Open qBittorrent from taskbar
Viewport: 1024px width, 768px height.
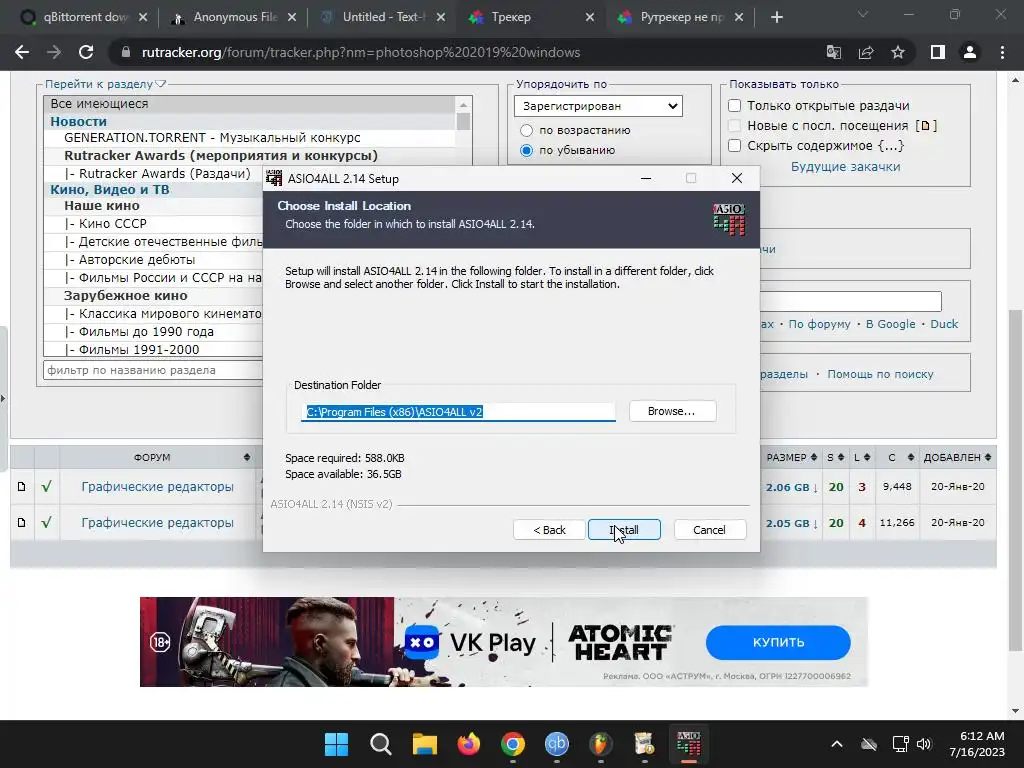pyautogui.click(x=556, y=744)
